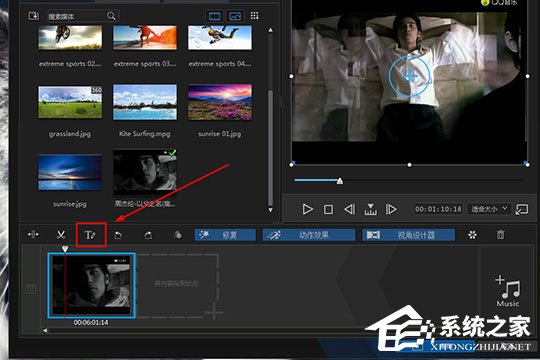The width and height of the screenshot is (540, 360).
Task: Toggle the video media filter button
Action: (x=215, y=16)
